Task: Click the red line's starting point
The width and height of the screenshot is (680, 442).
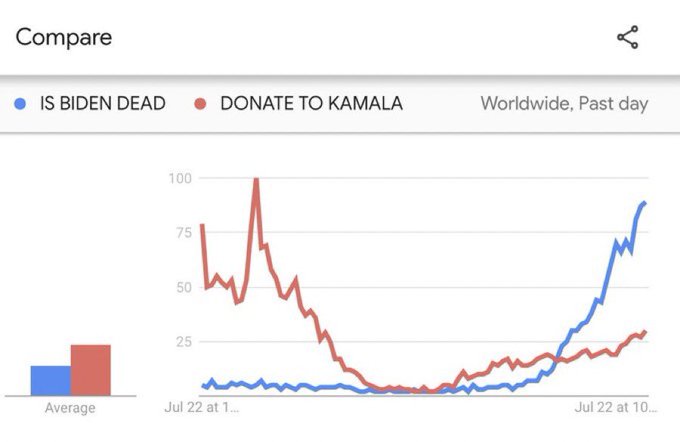Action: click(x=203, y=226)
